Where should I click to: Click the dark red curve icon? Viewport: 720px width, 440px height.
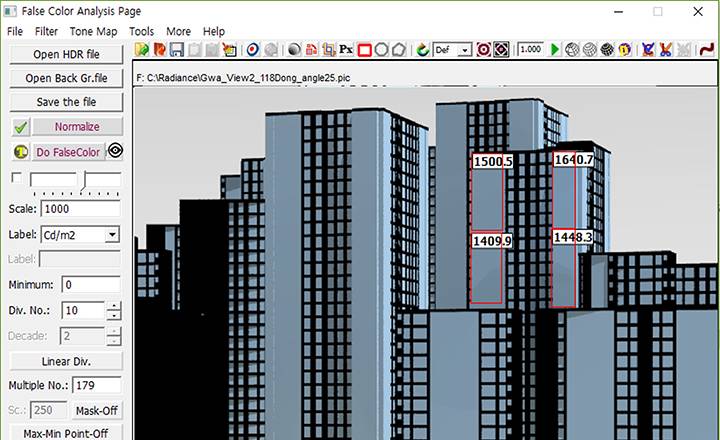coord(706,49)
